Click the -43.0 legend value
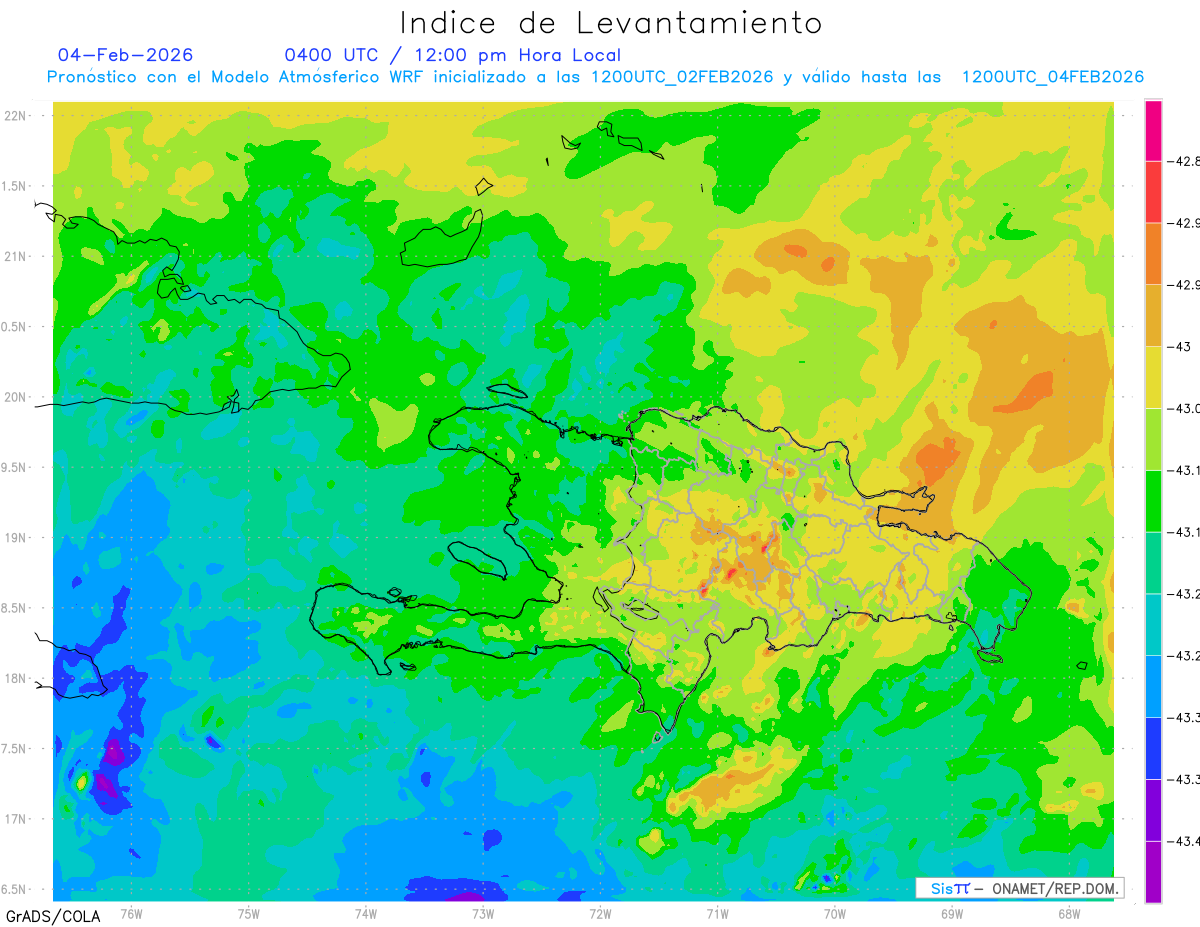The height and width of the screenshot is (927, 1200). click(x=1185, y=408)
